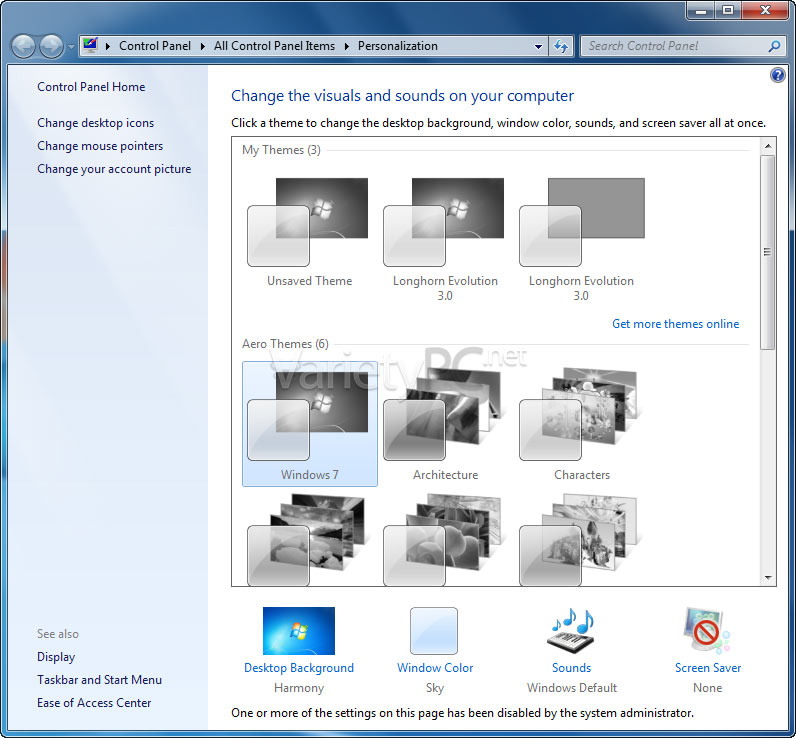The image size is (796, 738).
Task: Select the Longhorn Evolution 3.0 theme with gray background
Action: point(581,239)
